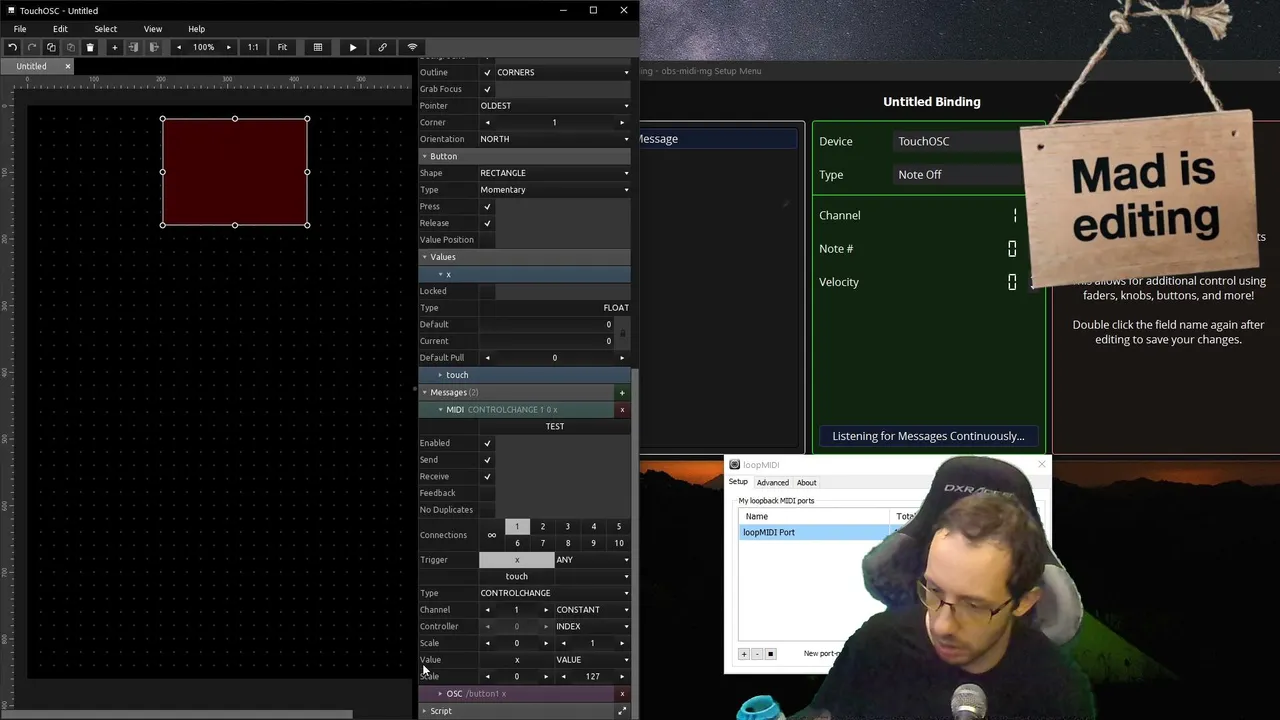The height and width of the screenshot is (720, 1280).
Task: Open the File menu
Action: 20,29
